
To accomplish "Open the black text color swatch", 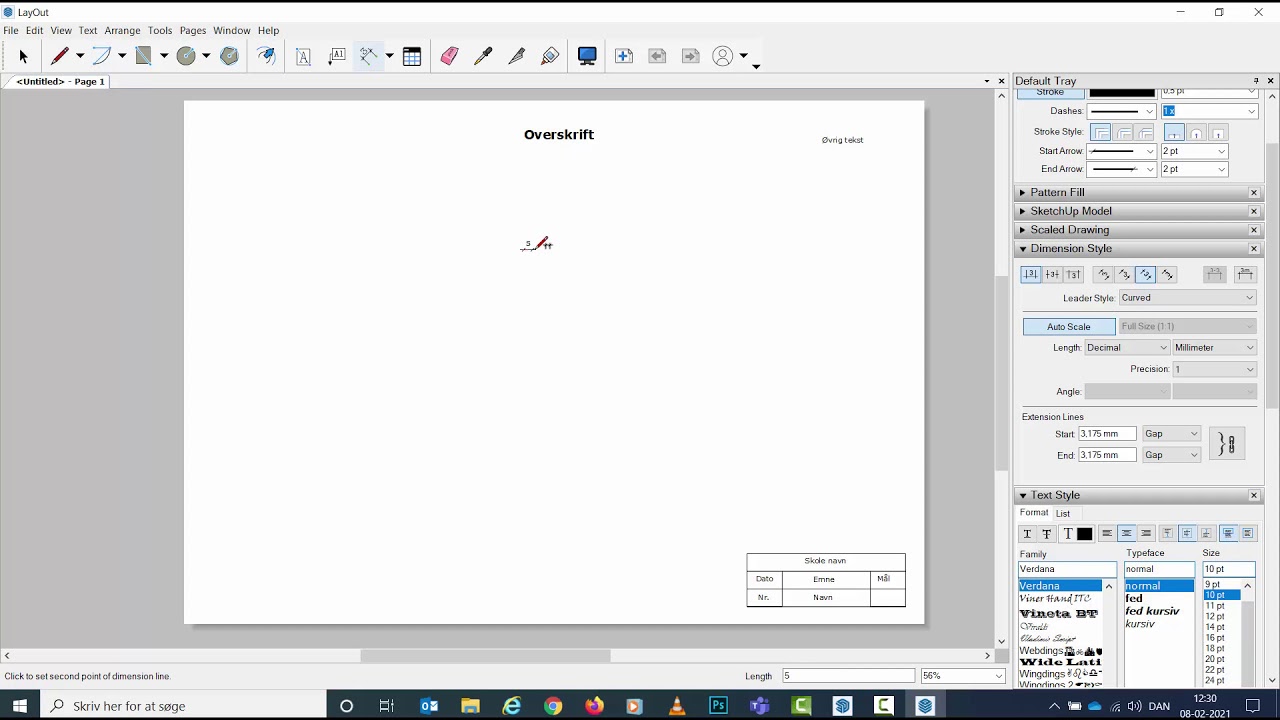I will (x=1085, y=534).
